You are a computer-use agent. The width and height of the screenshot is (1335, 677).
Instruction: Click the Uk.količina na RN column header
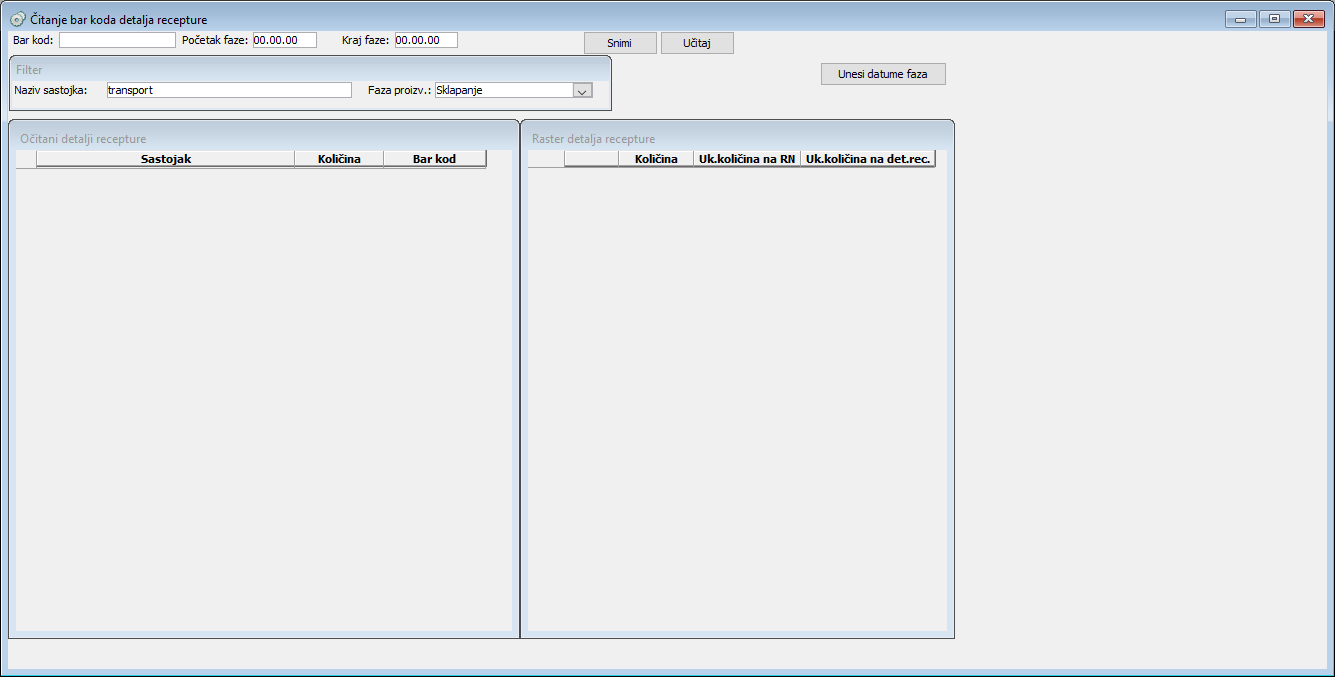coord(747,159)
